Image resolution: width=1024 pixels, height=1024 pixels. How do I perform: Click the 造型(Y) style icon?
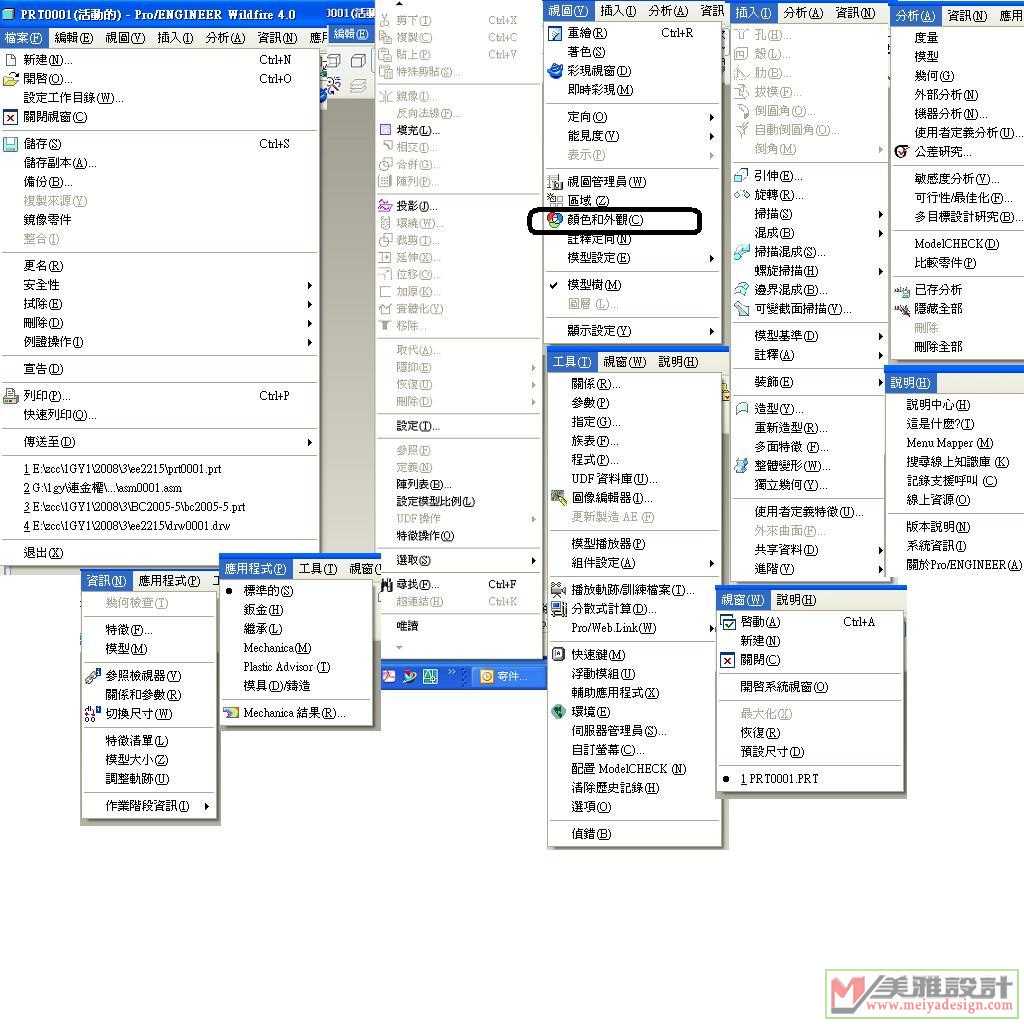741,409
